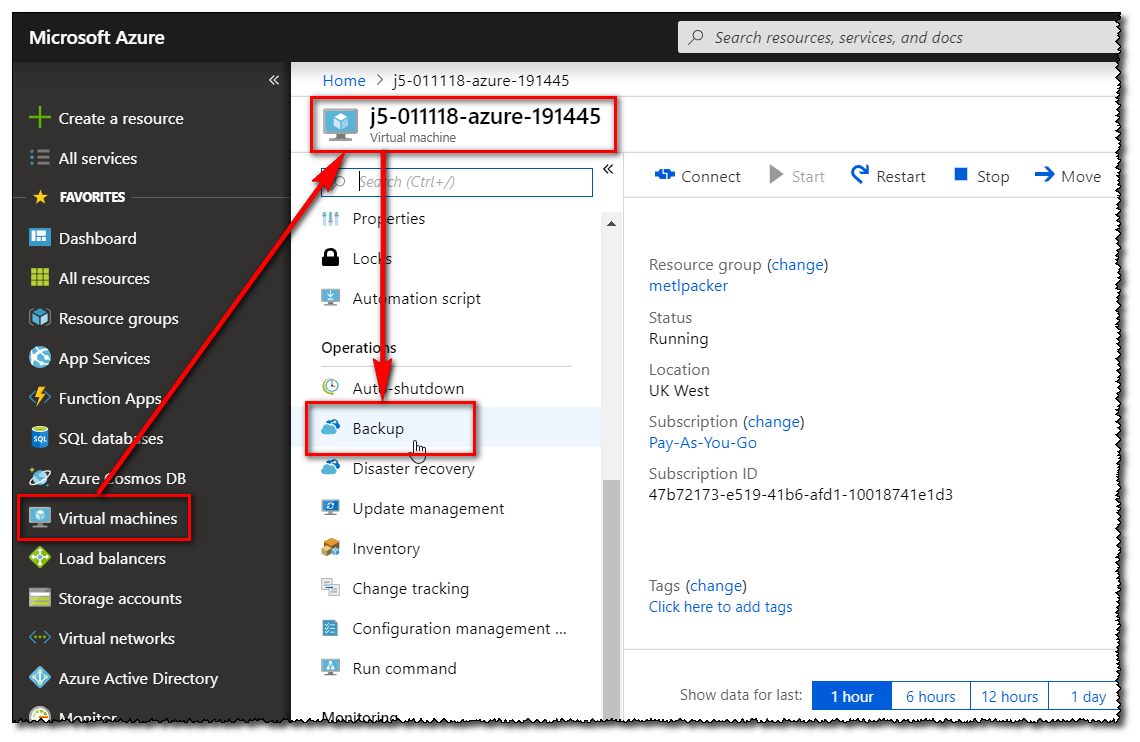This screenshot has height=742, width=1140.
Task: Click the Load balancers diamond icon
Action: 39,557
